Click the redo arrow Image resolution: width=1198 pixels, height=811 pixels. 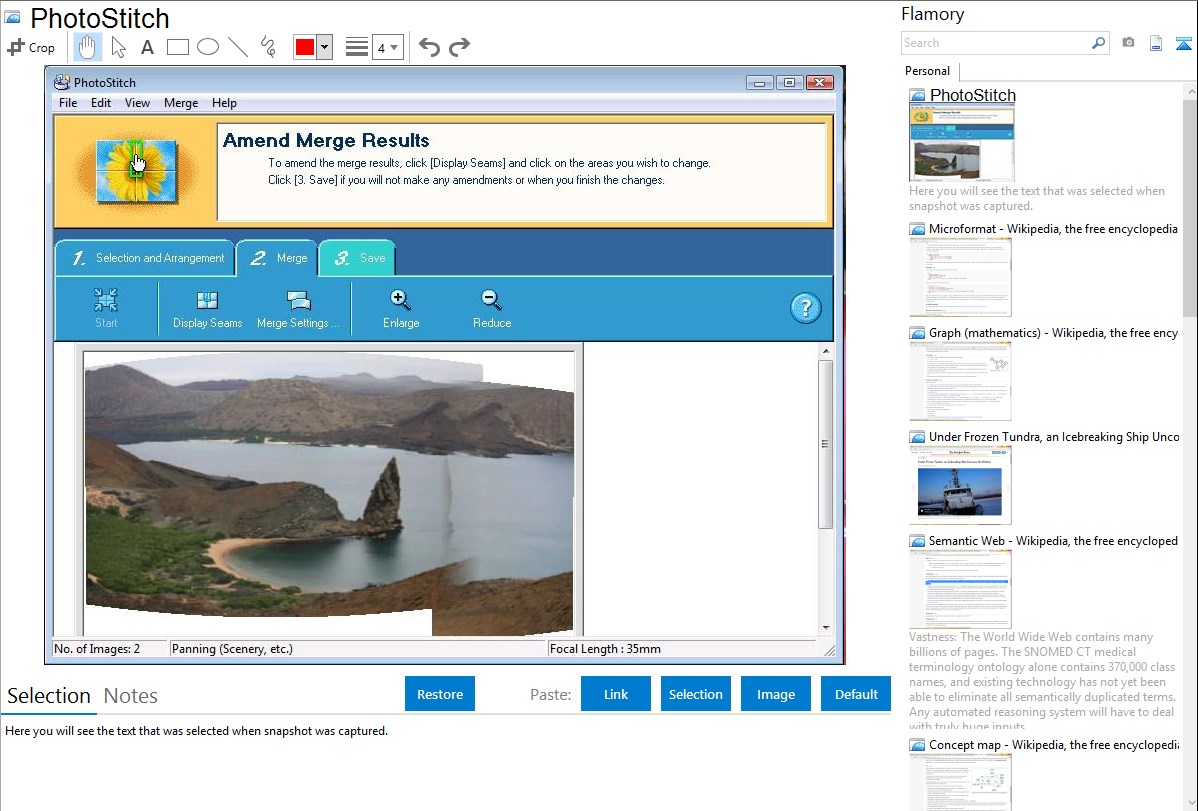click(459, 47)
